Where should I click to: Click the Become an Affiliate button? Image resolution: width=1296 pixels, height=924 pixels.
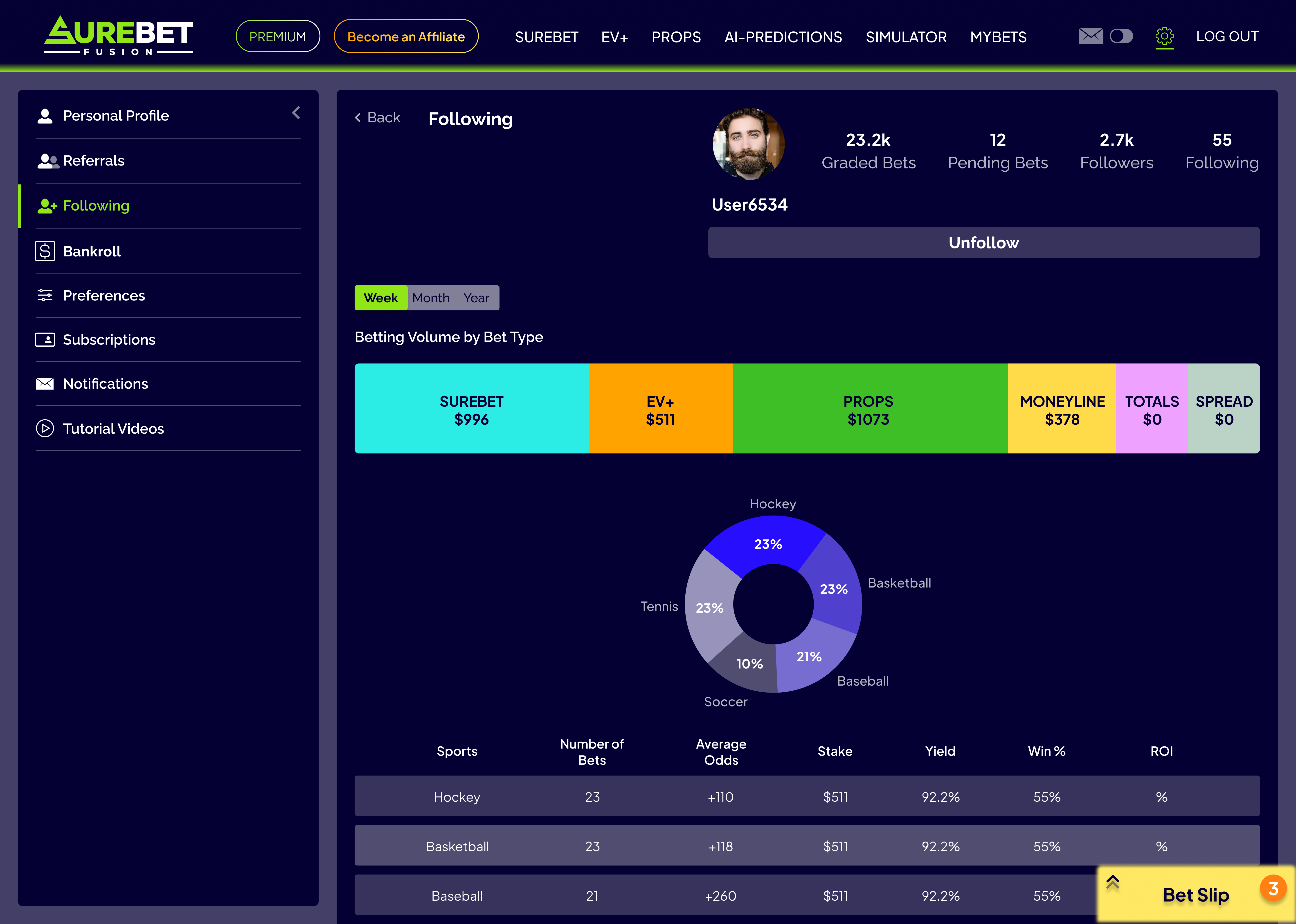[x=406, y=37]
